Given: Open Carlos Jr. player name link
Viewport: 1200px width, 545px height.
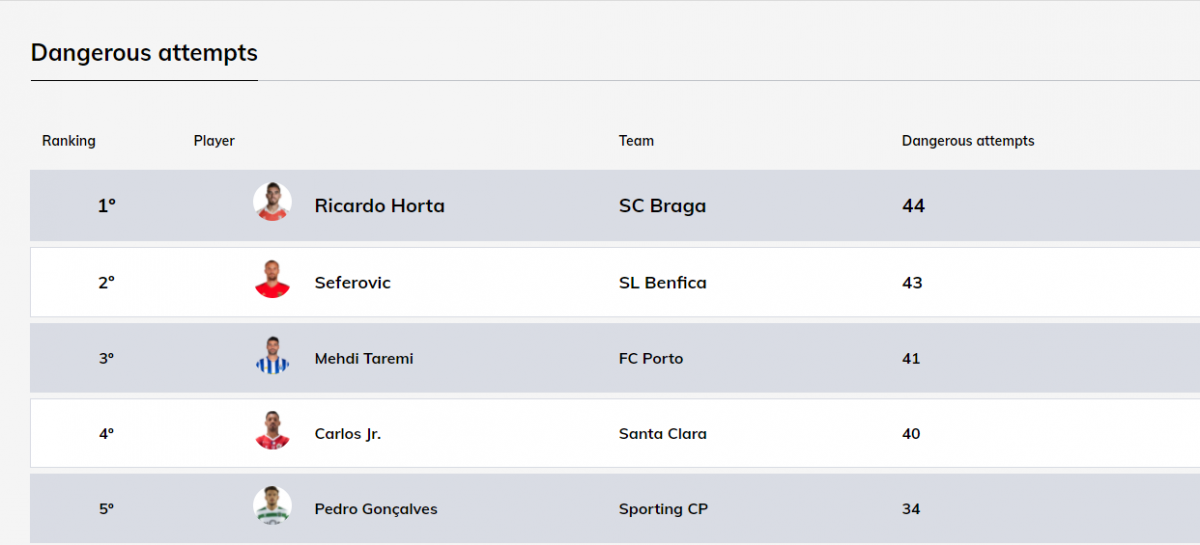Looking at the screenshot, I should (x=347, y=434).
